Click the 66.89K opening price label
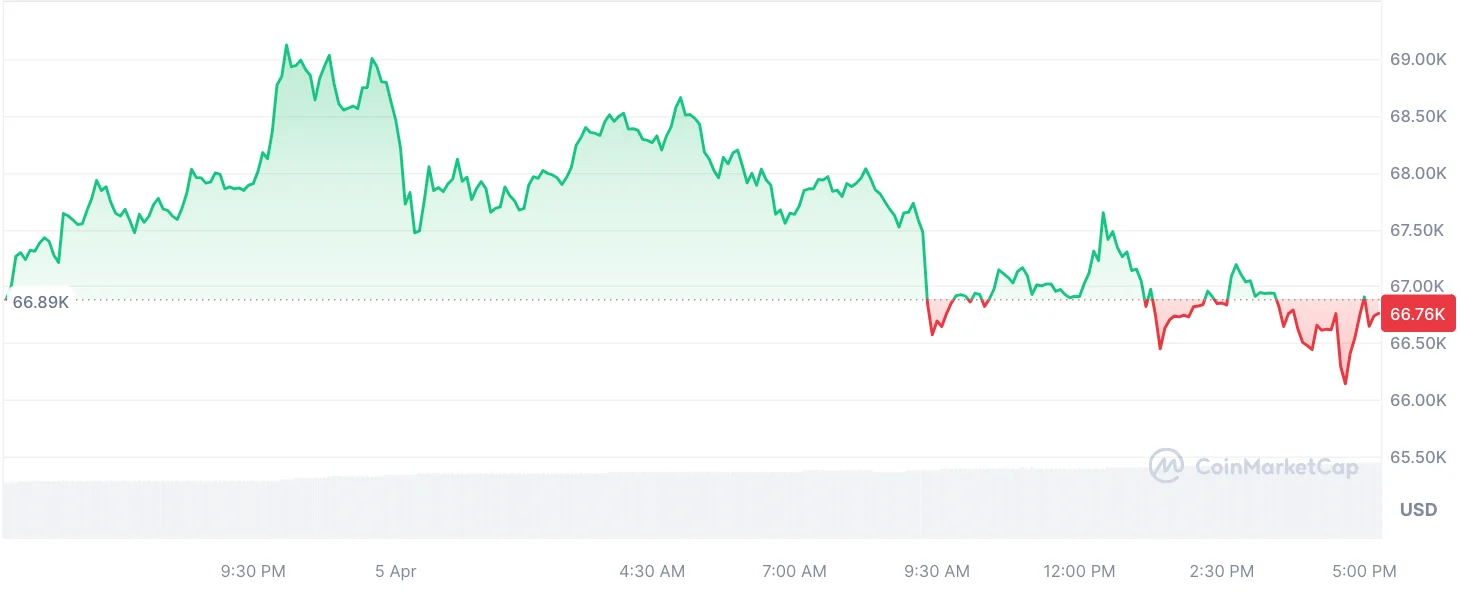1460x592 pixels. 40,302
